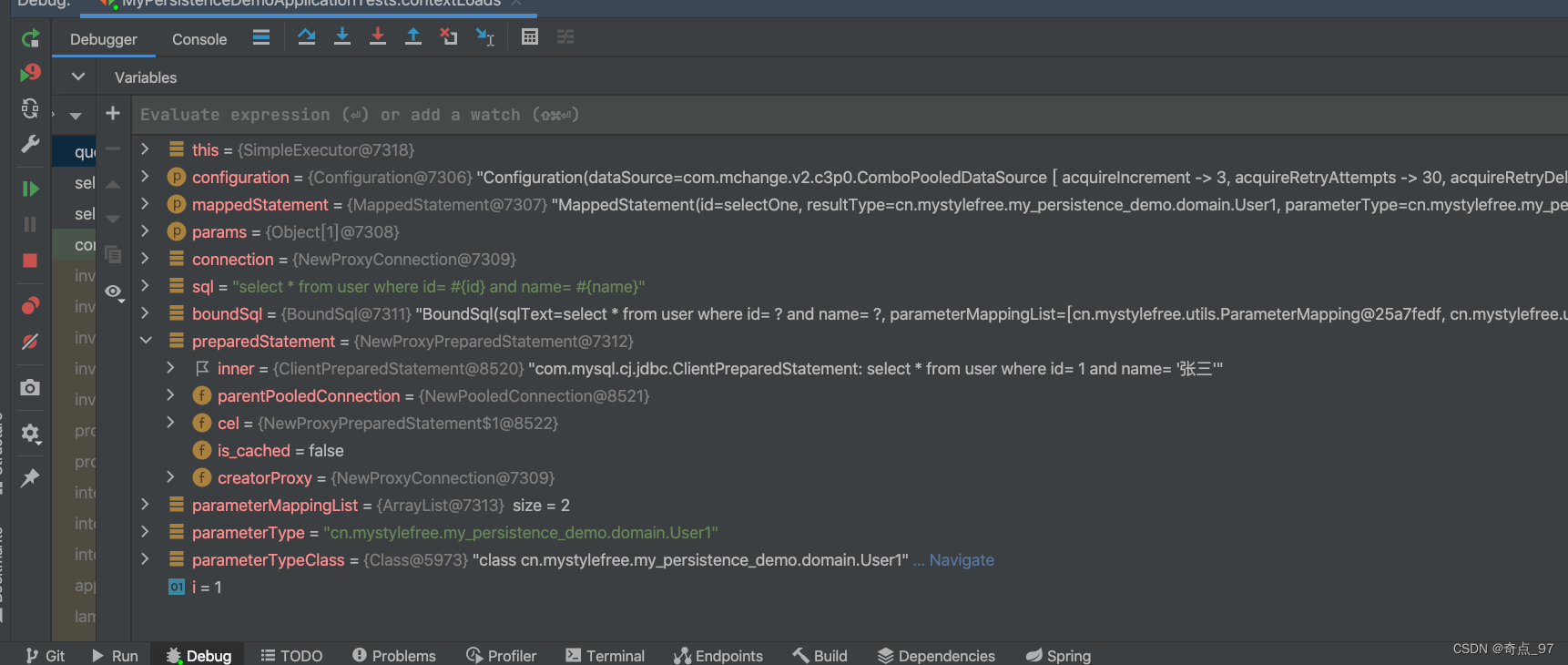This screenshot has width=1568, height=665.
Task: Open the Profiler tool window
Action: (x=501, y=655)
